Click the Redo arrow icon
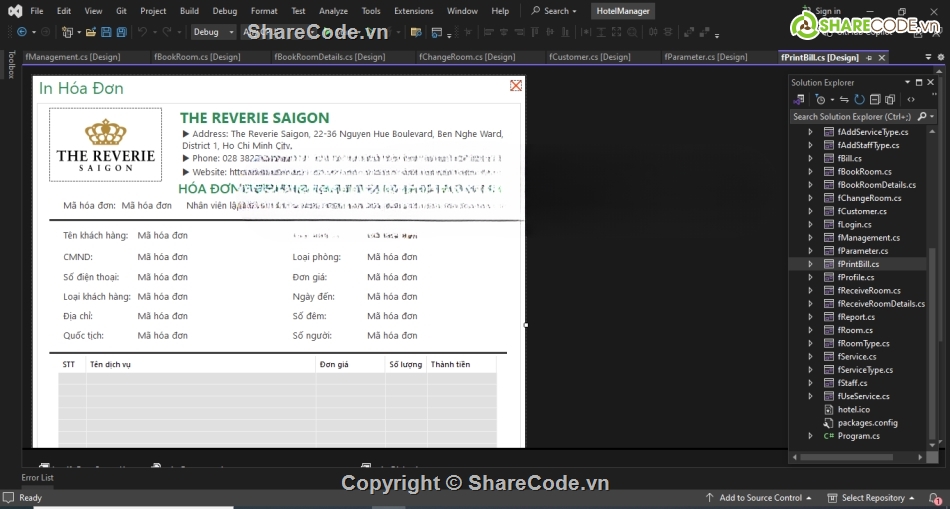The width and height of the screenshot is (950, 509). pyautogui.click(x=167, y=32)
